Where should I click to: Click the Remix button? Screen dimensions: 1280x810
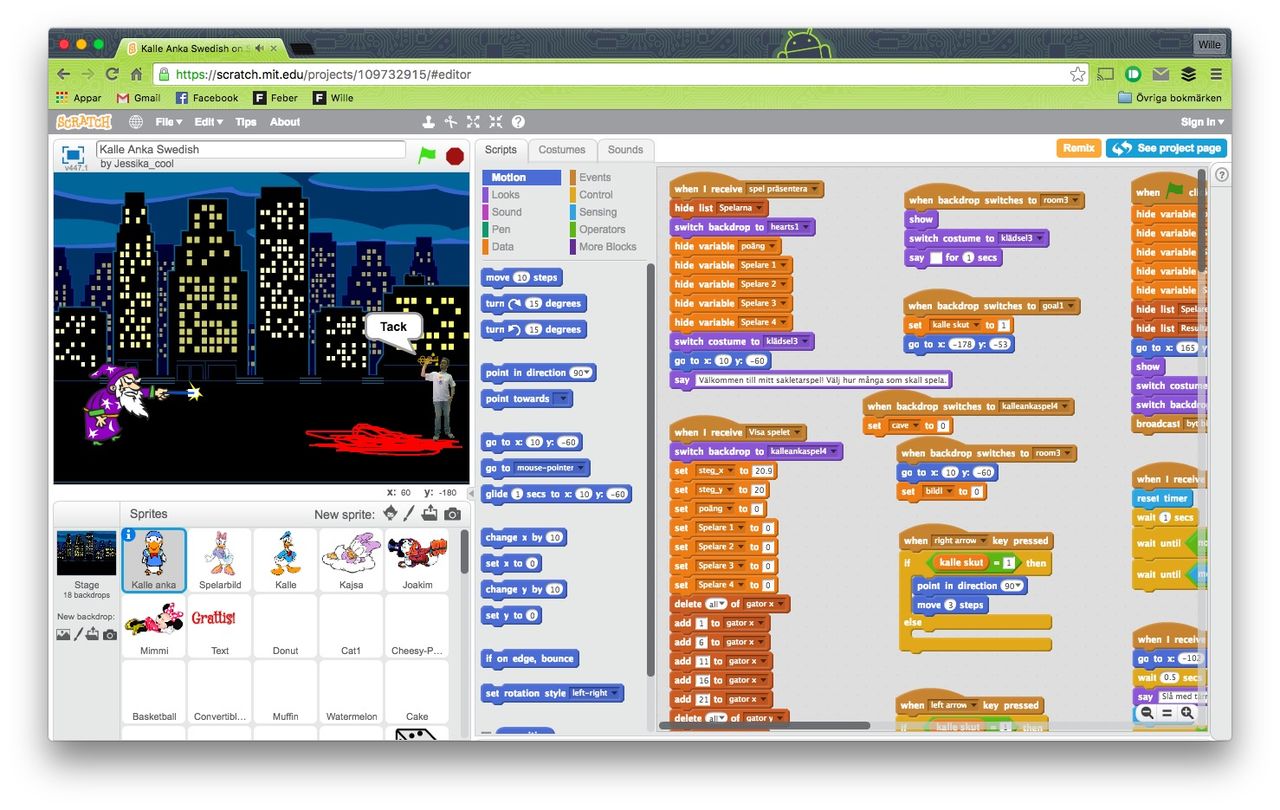pos(1078,148)
